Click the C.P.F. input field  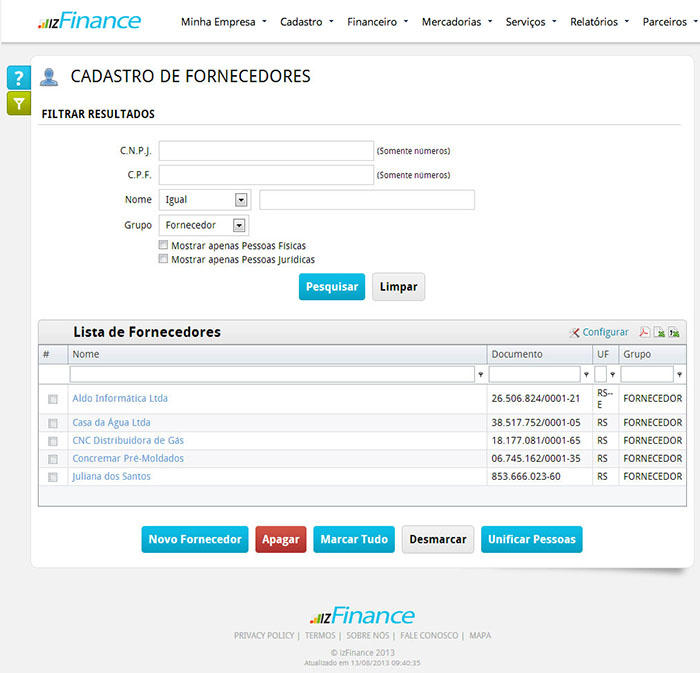pyautogui.click(x=266, y=175)
